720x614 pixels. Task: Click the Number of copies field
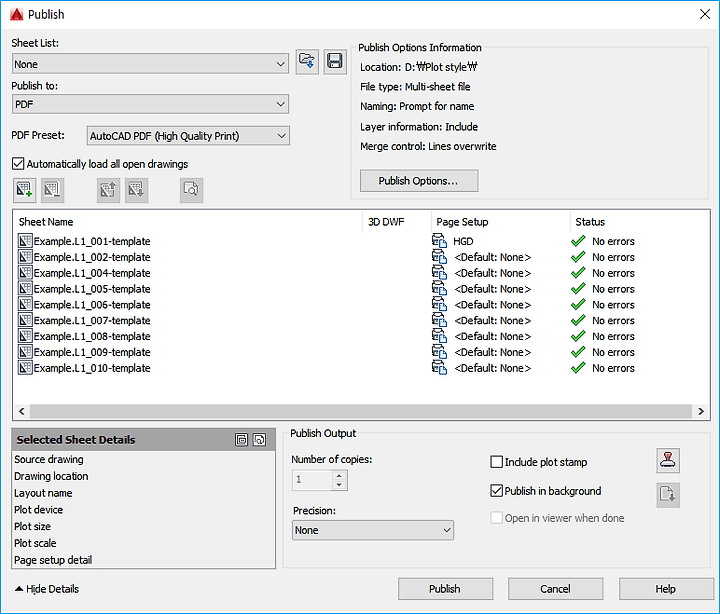(x=313, y=480)
